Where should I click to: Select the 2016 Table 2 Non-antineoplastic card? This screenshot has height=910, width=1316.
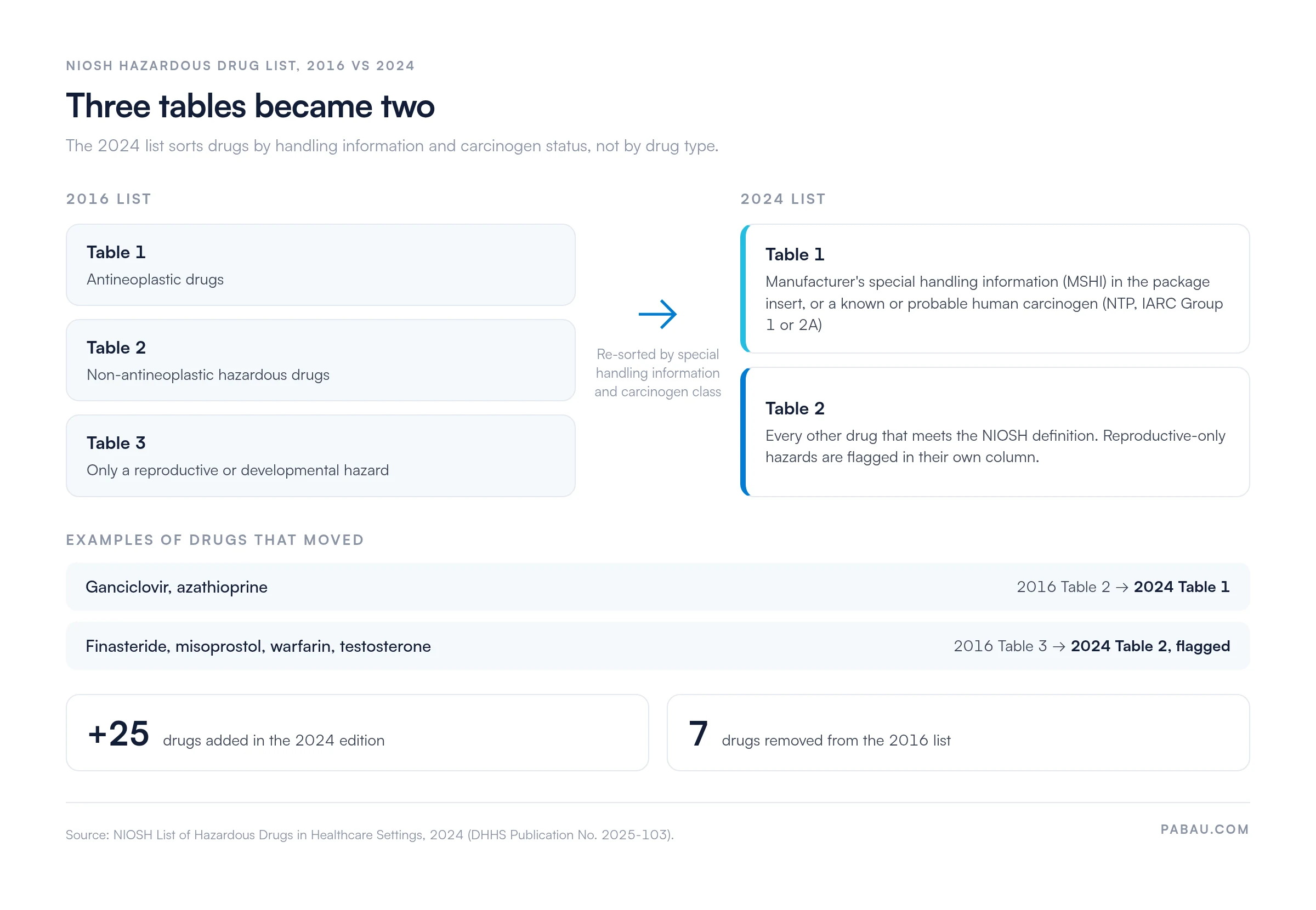point(320,360)
